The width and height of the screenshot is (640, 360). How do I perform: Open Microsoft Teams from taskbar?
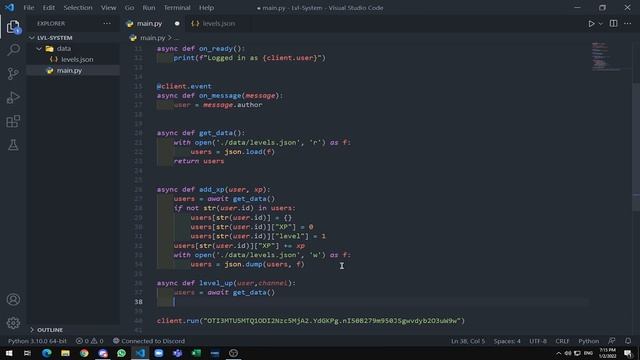point(177,353)
